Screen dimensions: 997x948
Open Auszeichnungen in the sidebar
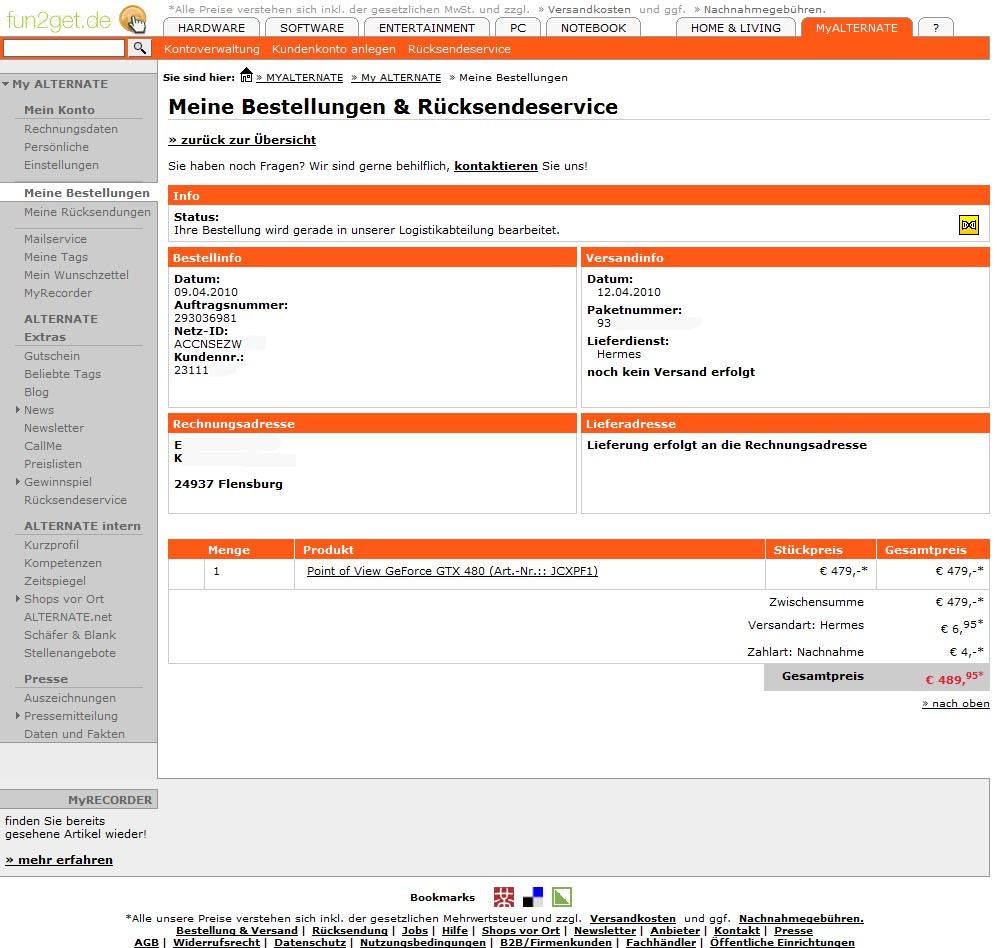[x=70, y=697]
